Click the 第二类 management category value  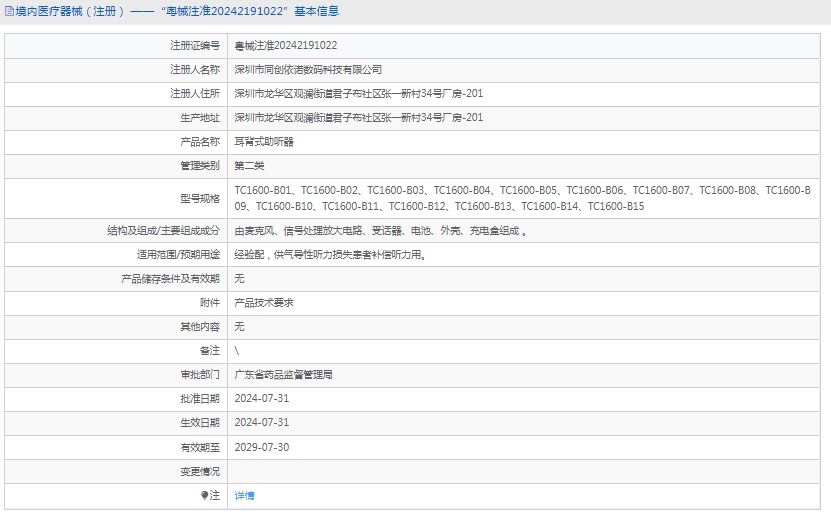click(x=249, y=166)
